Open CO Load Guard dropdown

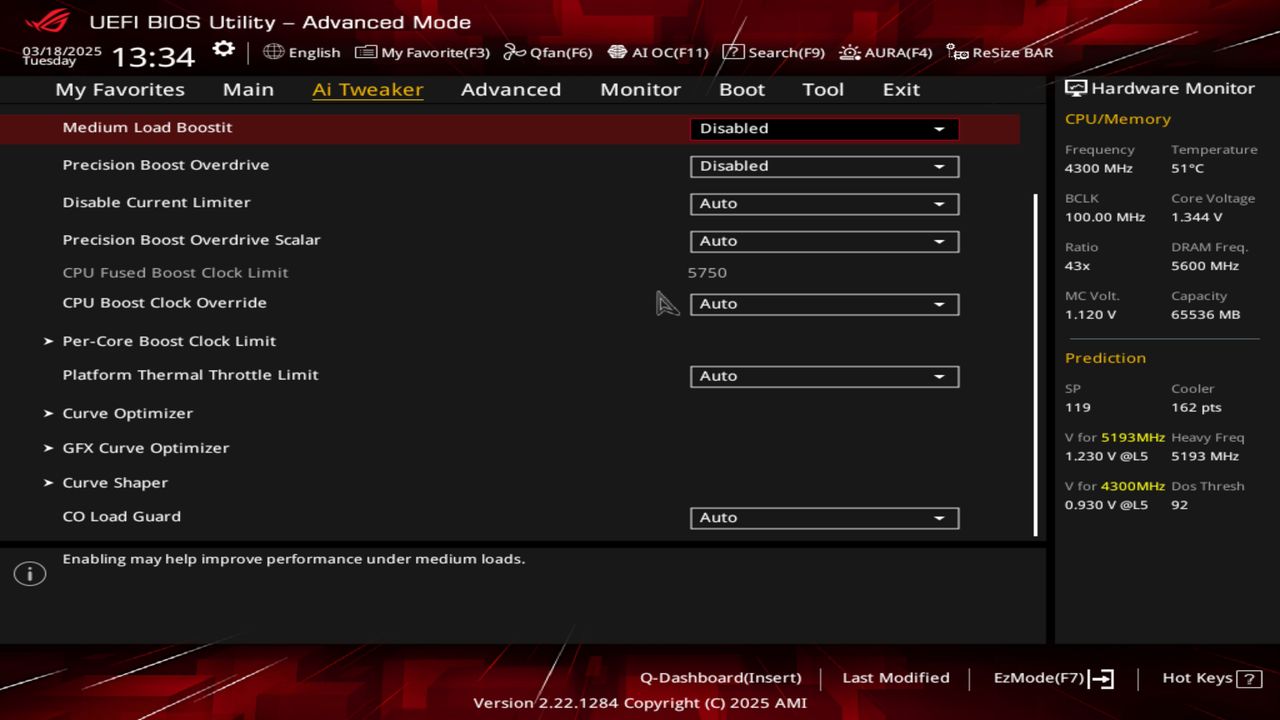coord(825,518)
